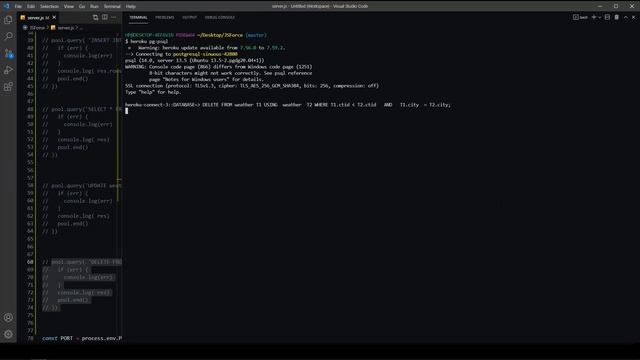Click the server.js breadcrumb item
This screenshot has height=360, width=640.
[x=66, y=28]
